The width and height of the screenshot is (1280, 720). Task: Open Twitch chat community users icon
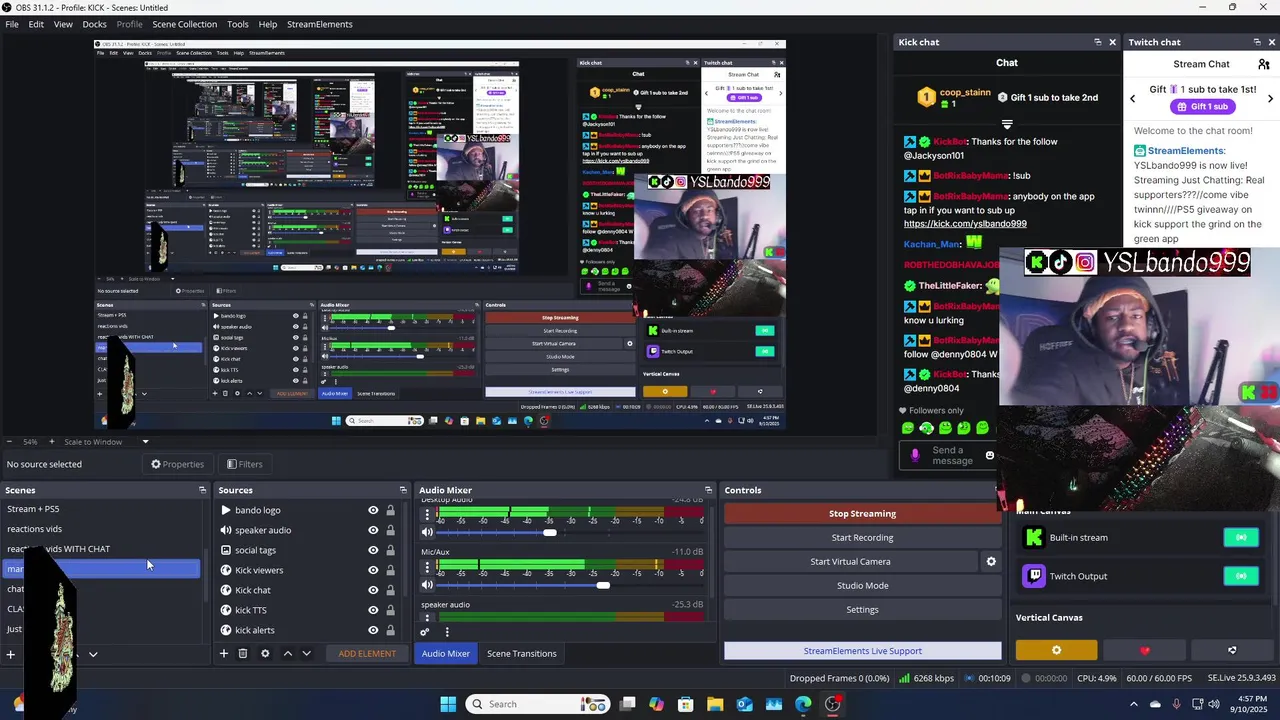click(x=1264, y=64)
